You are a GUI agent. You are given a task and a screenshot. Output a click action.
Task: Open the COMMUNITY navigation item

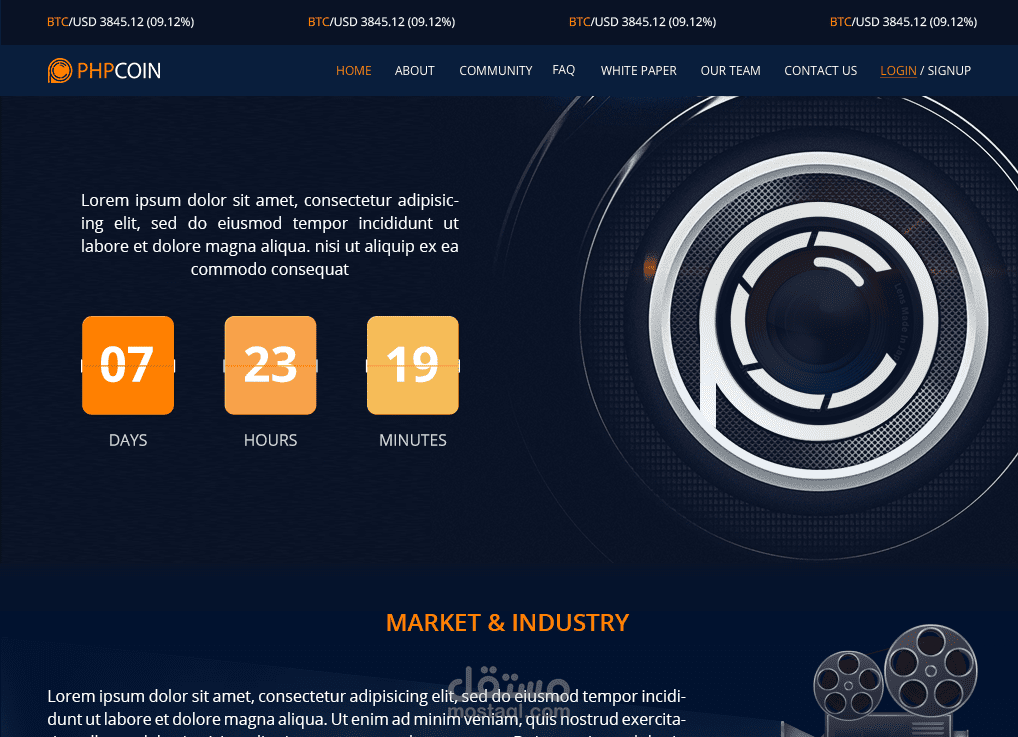click(495, 70)
